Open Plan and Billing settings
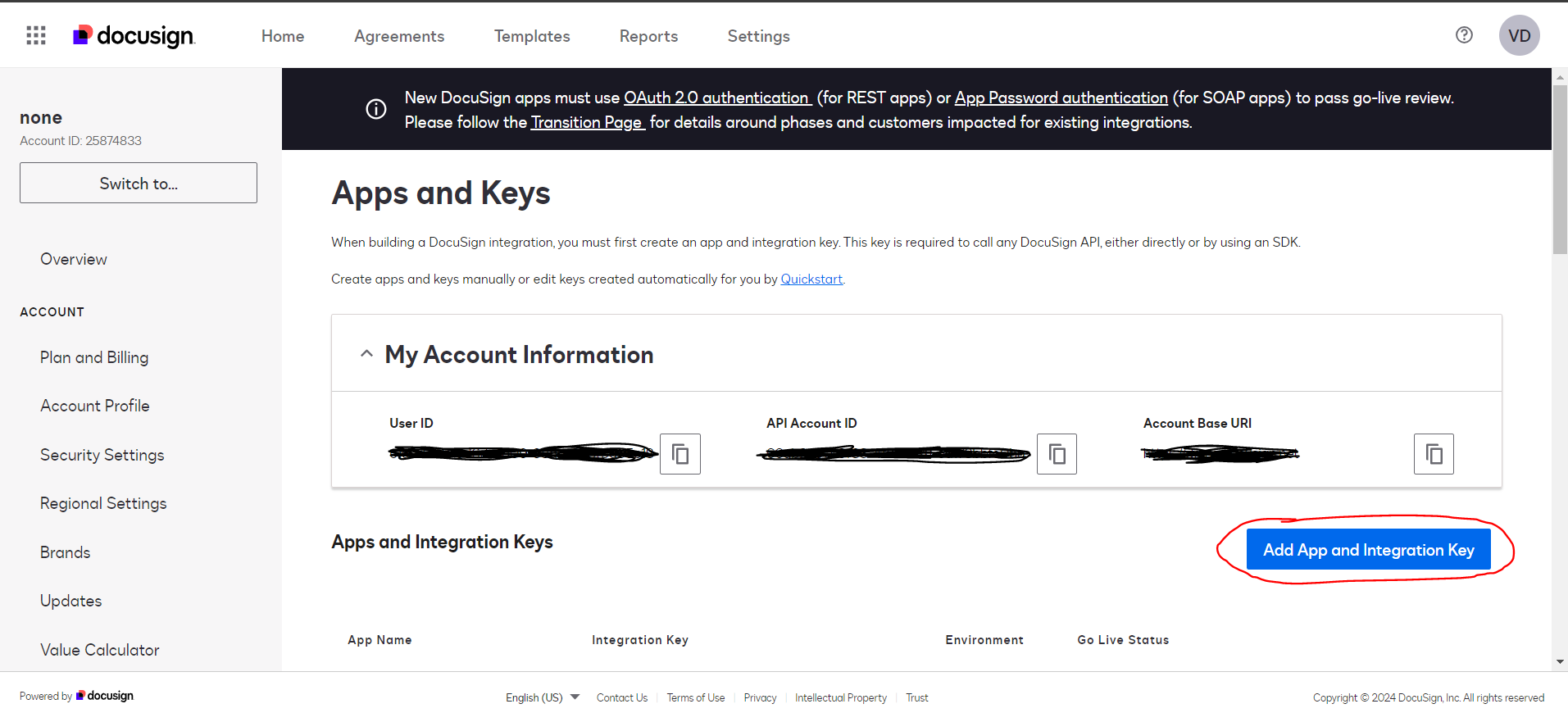Image resolution: width=1568 pixels, height=722 pixels. 94,357
